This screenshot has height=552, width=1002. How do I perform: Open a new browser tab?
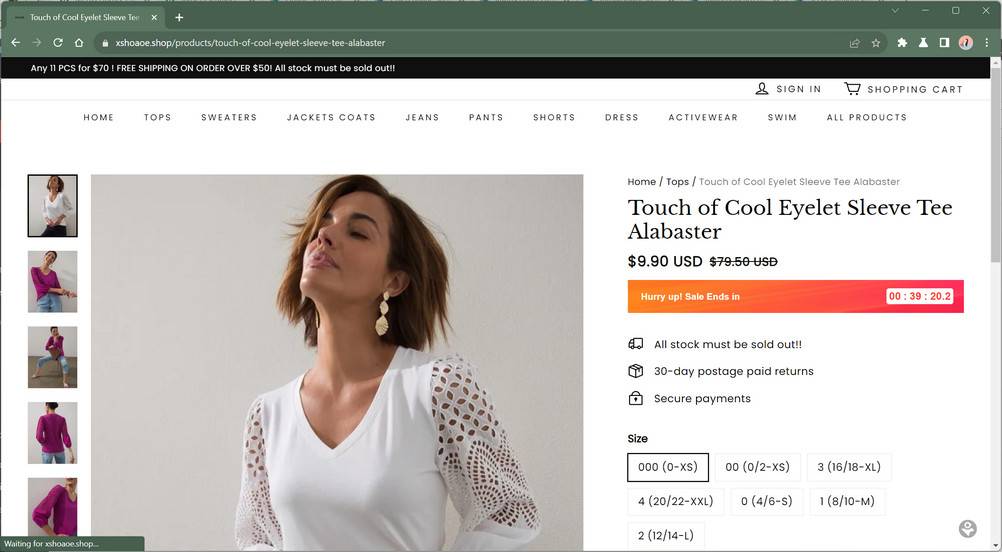pos(179,17)
